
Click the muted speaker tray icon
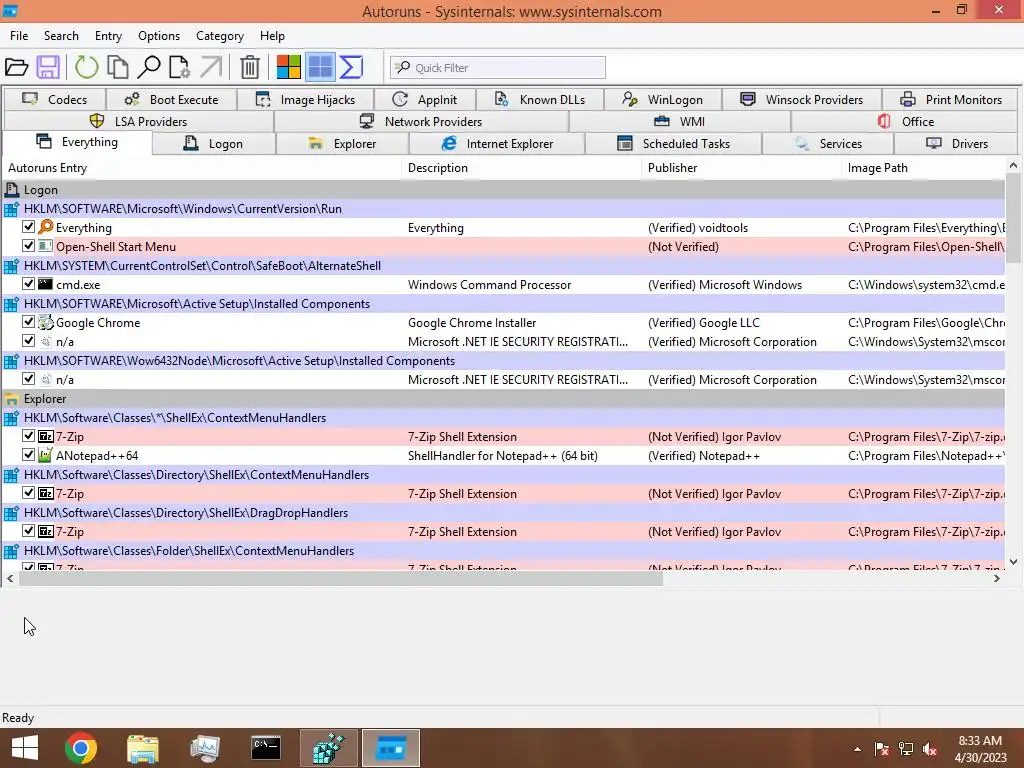pos(930,749)
